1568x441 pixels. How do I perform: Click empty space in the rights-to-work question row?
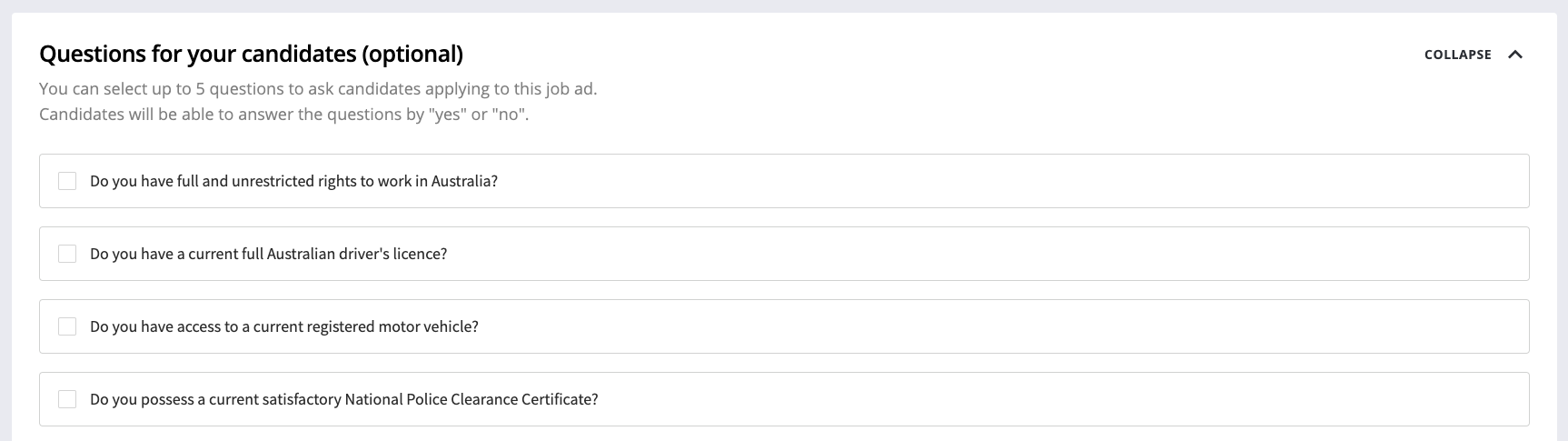coord(999,181)
